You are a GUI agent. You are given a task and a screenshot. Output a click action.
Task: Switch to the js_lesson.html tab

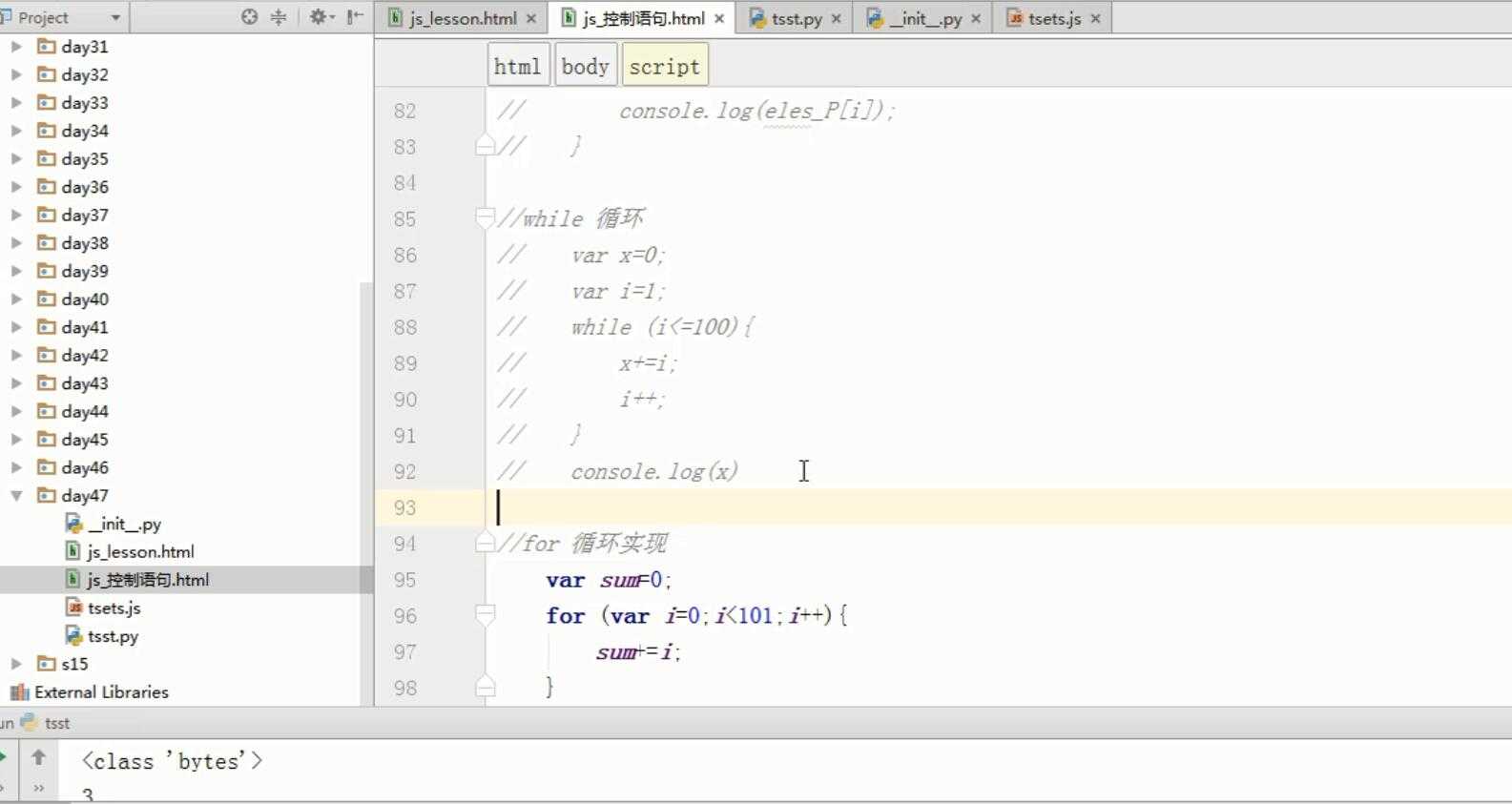pos(463,18)
